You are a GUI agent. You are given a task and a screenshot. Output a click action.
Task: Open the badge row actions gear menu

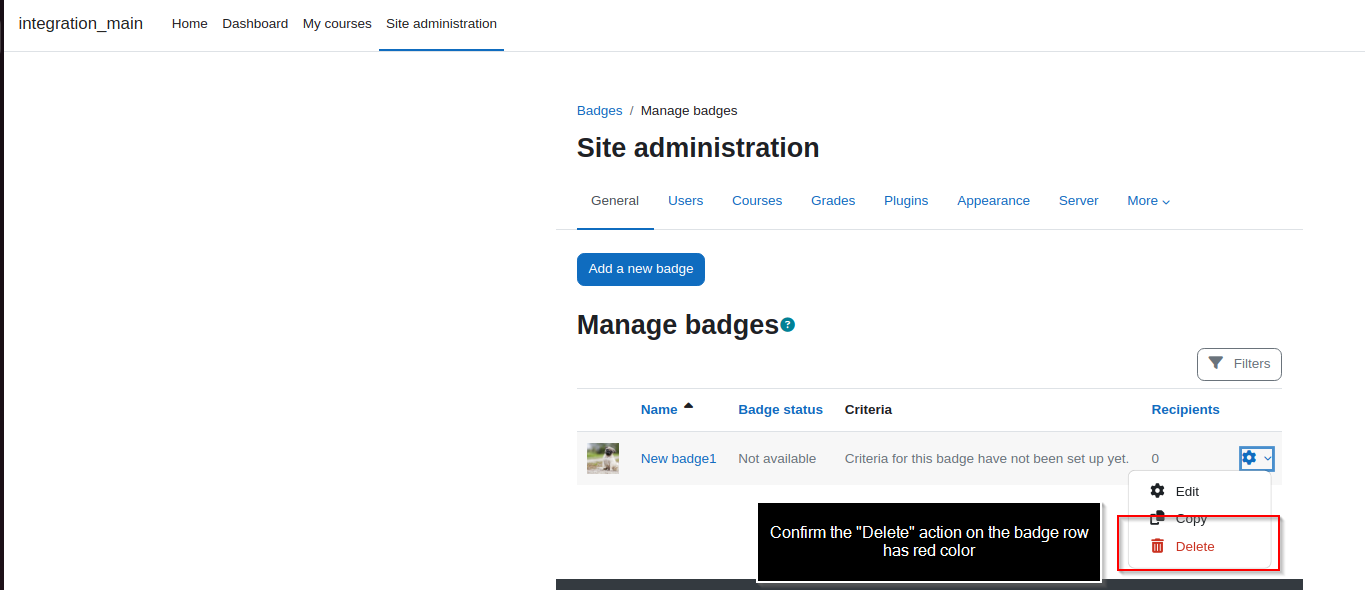[x=1256, y=458]
